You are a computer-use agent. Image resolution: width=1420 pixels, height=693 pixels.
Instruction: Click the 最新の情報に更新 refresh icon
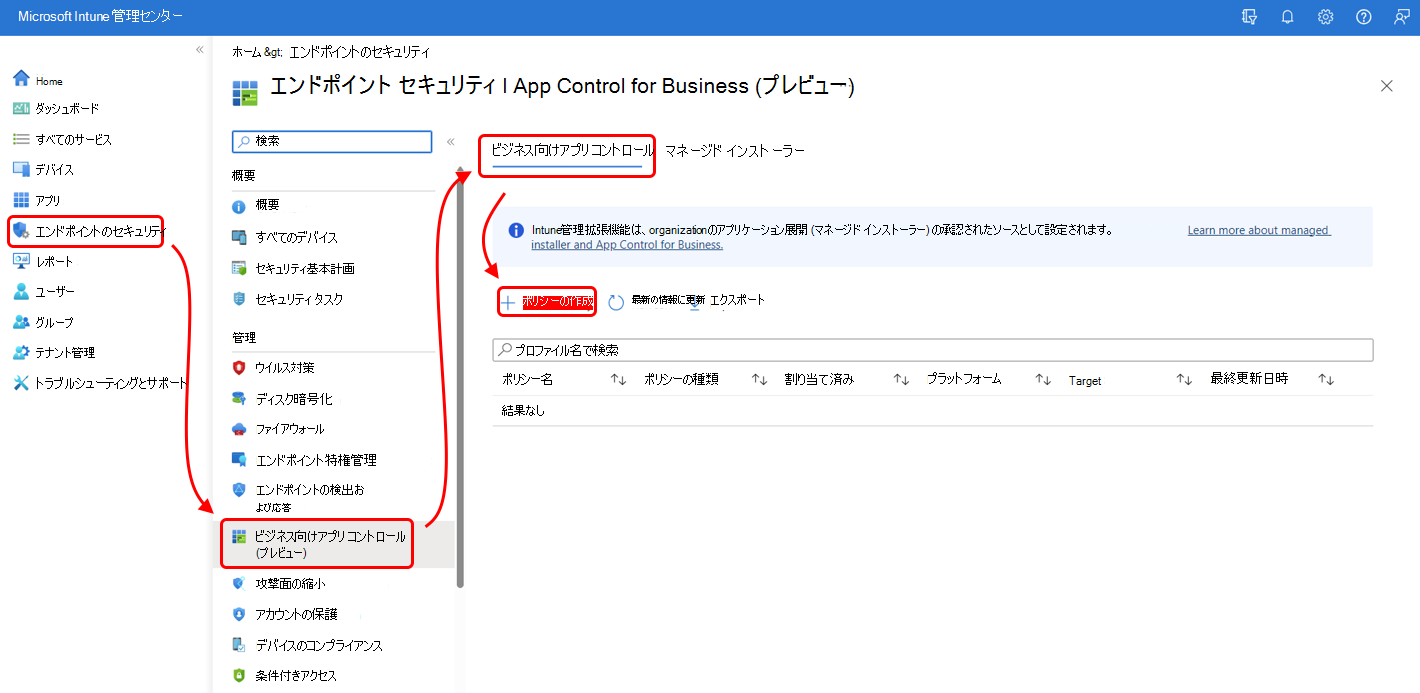point(616,302)
